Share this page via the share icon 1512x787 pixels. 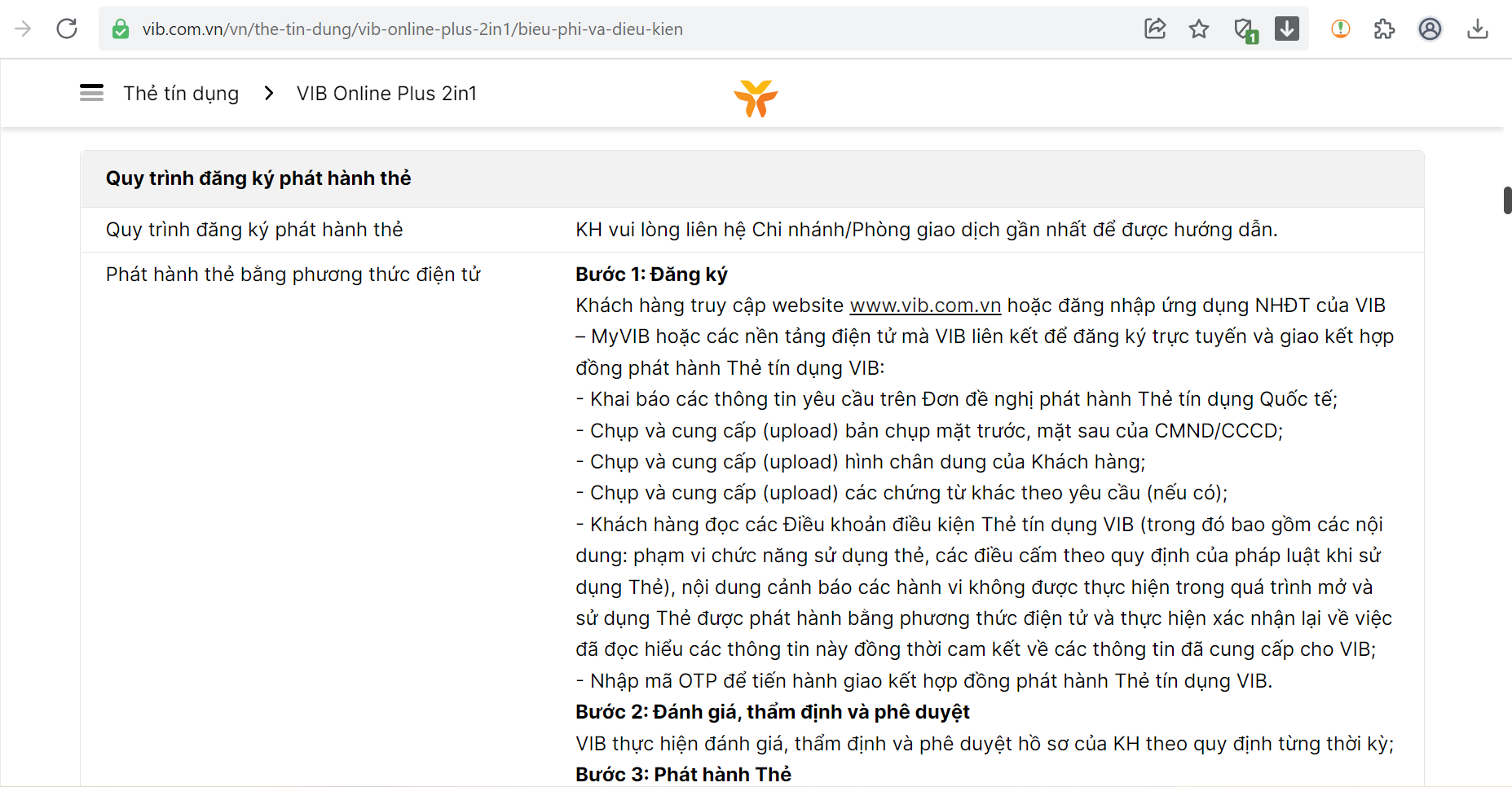(1155, 29)
